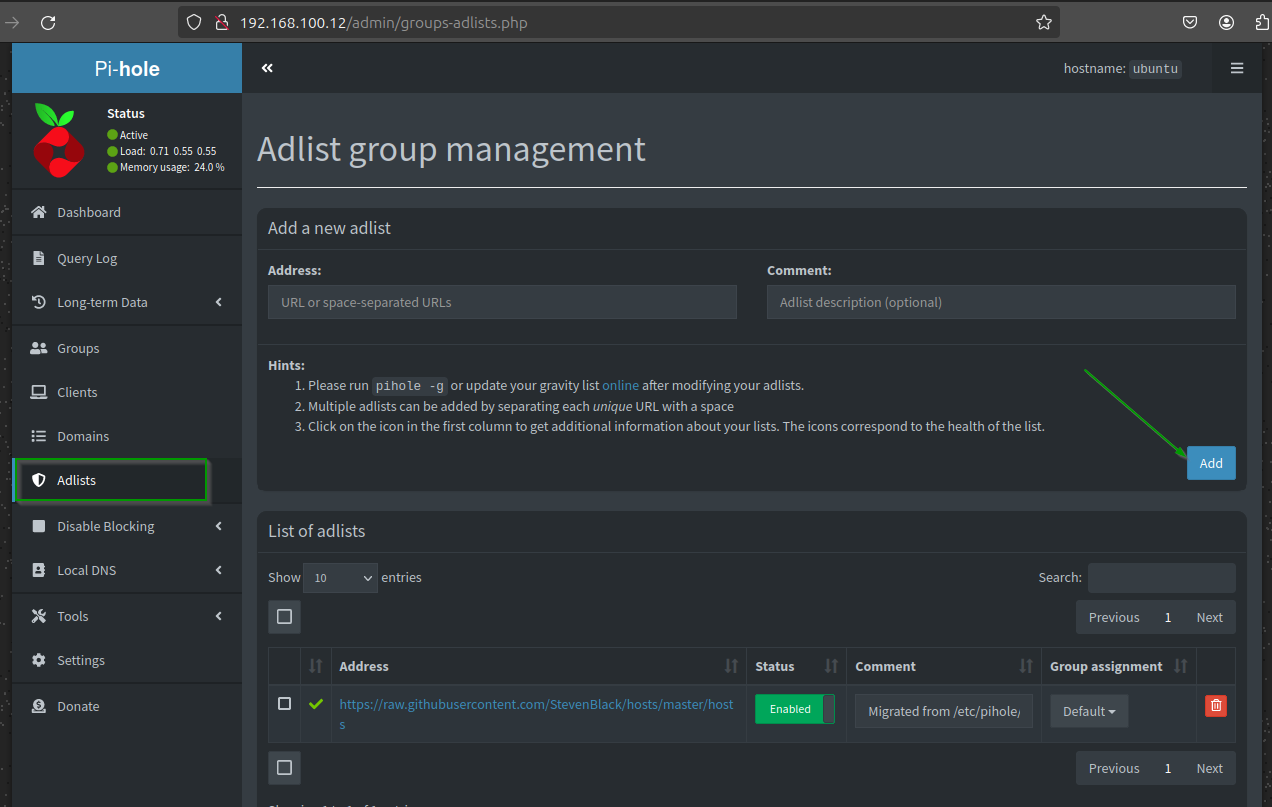Click the adlist Address URL field
The height and width of the screenshot is (807, 1272).
tap(502, 302)
